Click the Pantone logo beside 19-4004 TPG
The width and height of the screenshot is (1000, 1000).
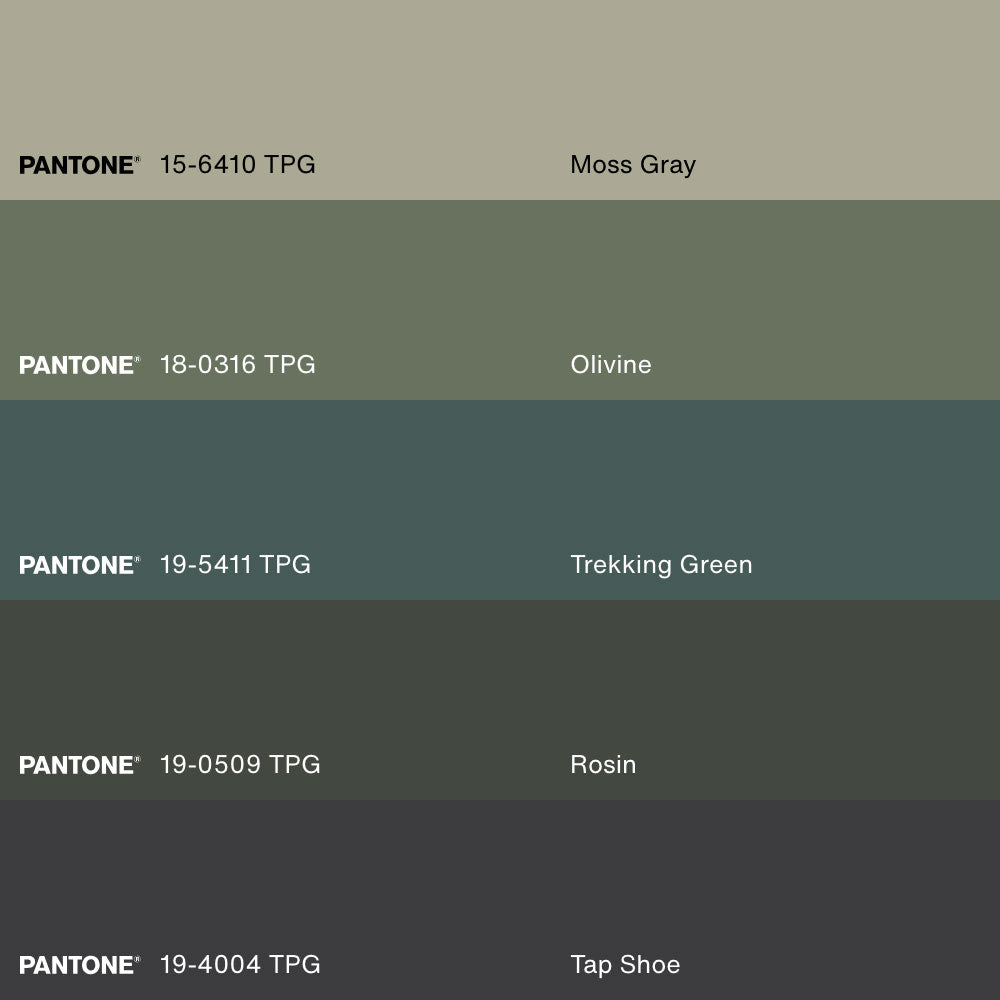pos(79,965)
